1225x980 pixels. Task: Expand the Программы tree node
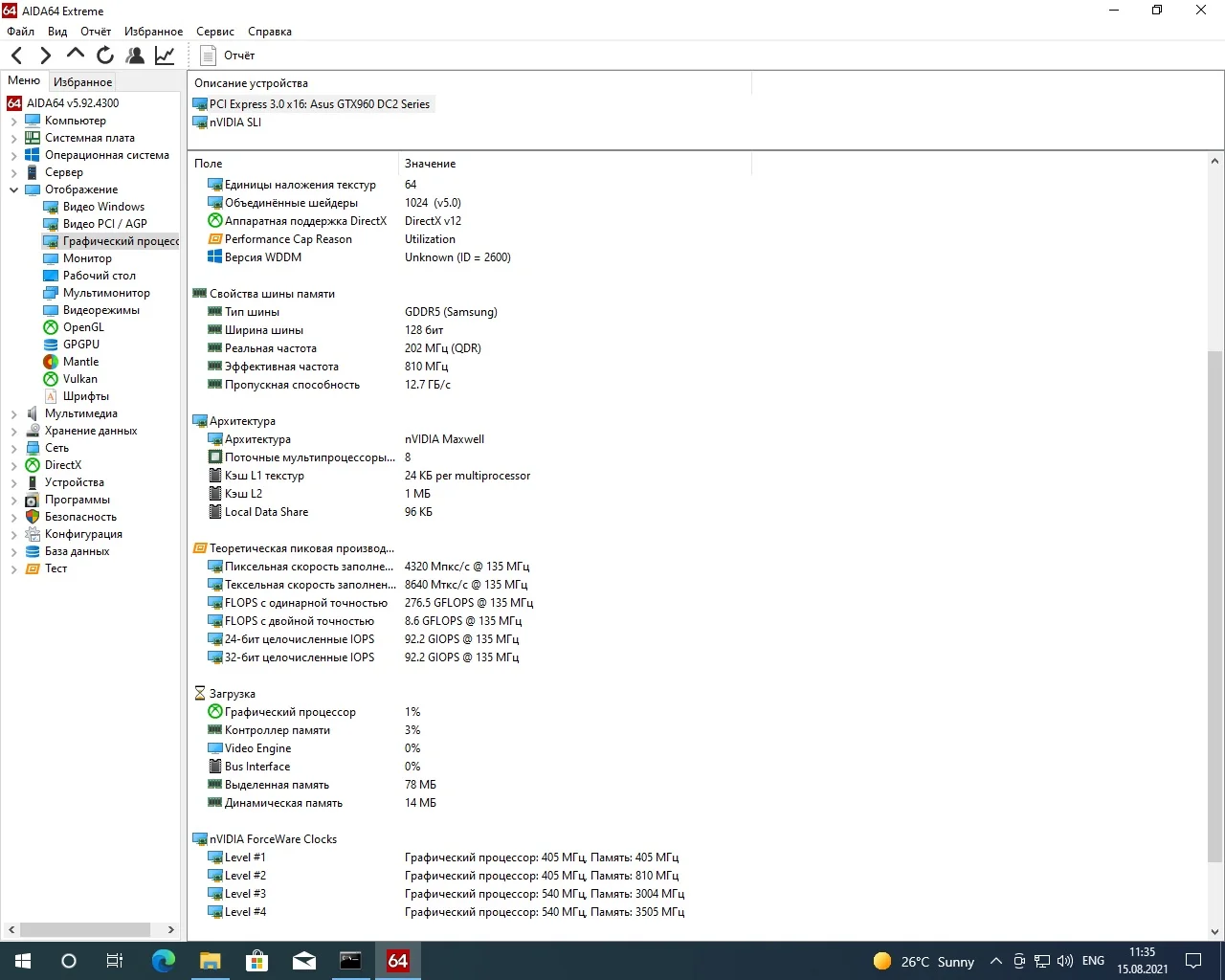13,501
